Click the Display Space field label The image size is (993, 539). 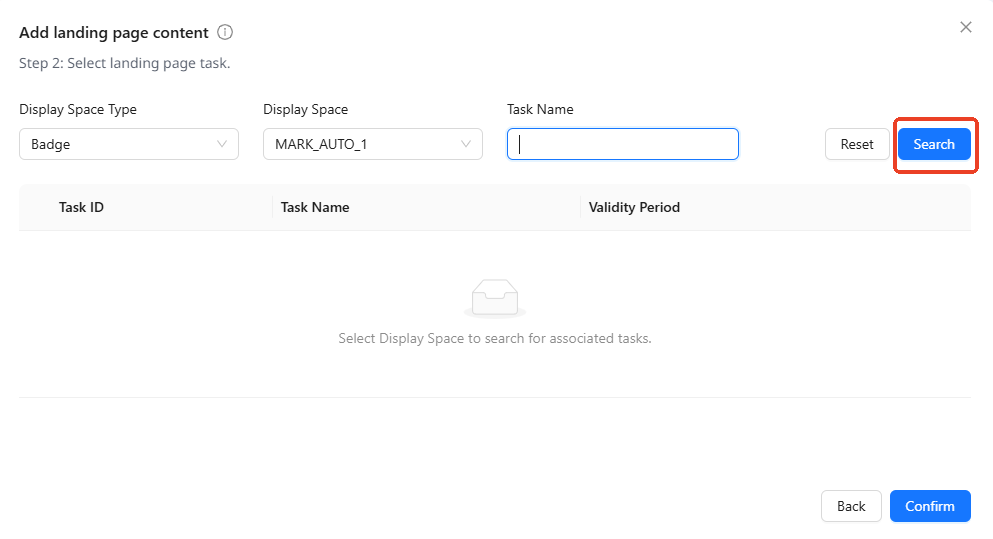click(305, 109)
